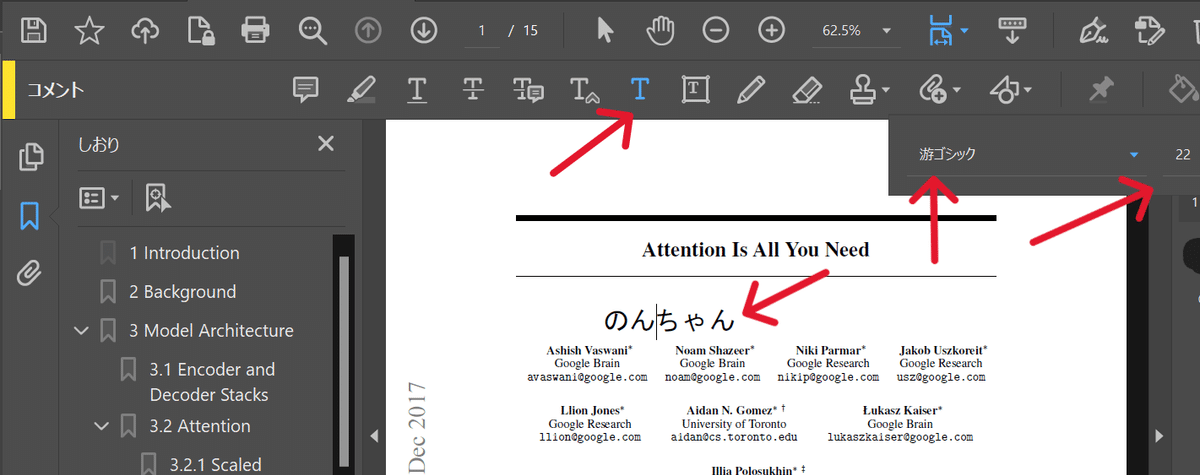1200x475 pixels.
Task: Zoom in with the plus circle icon
Action: coord(771,31)
